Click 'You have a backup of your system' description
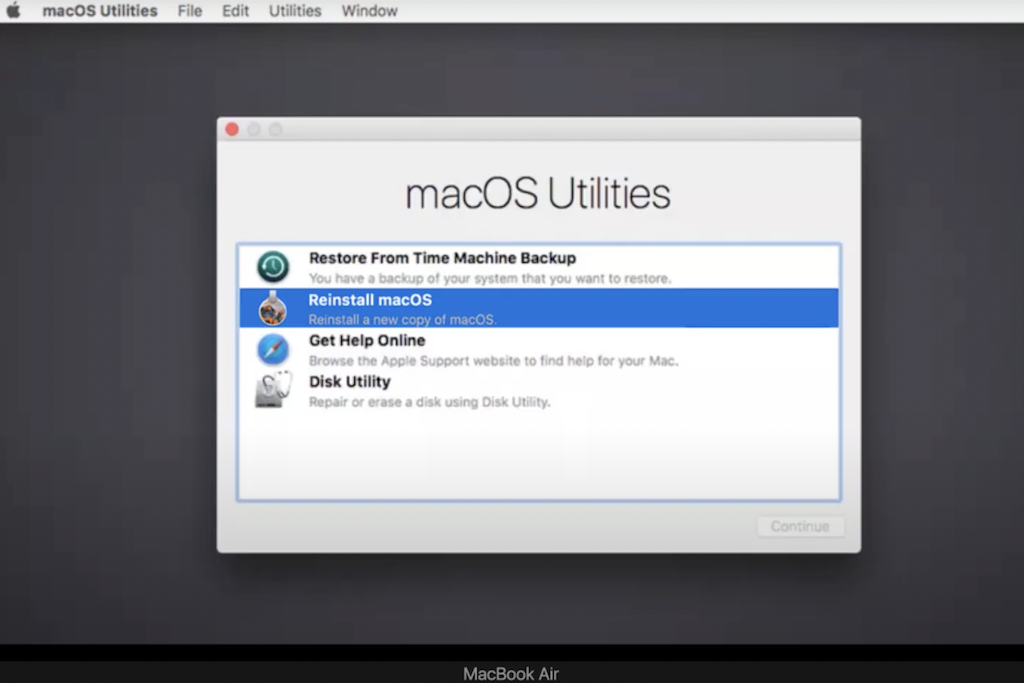The image size is (1024, 683). [490, 278]
